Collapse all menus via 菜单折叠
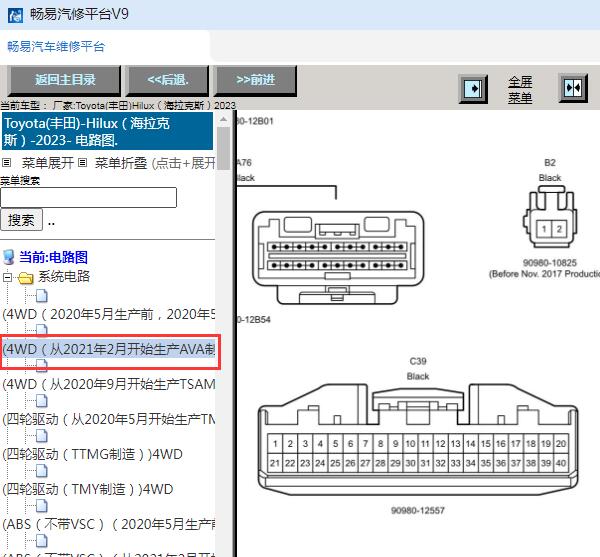Image resolution: width=600 pixels, height=557 pixels. pos(121,163)
